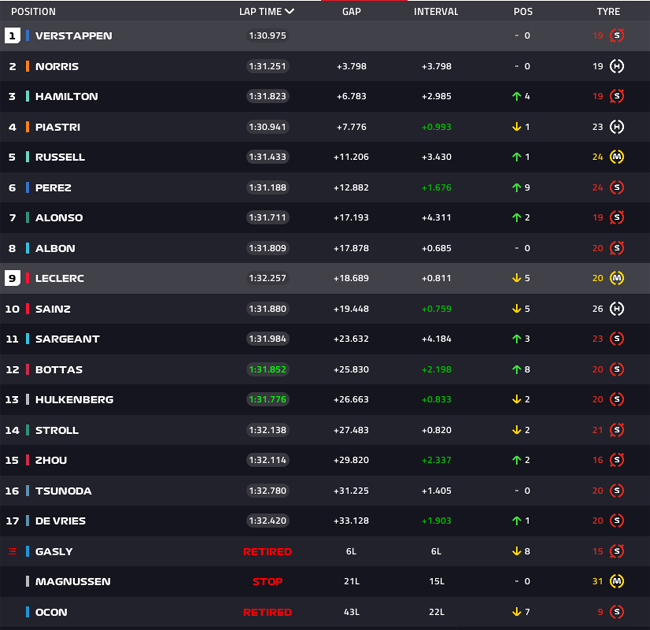Image resolution: width=650 pixels, height=630 pixels.
Task: Select the TYRE column header
Action: point(609,12)
